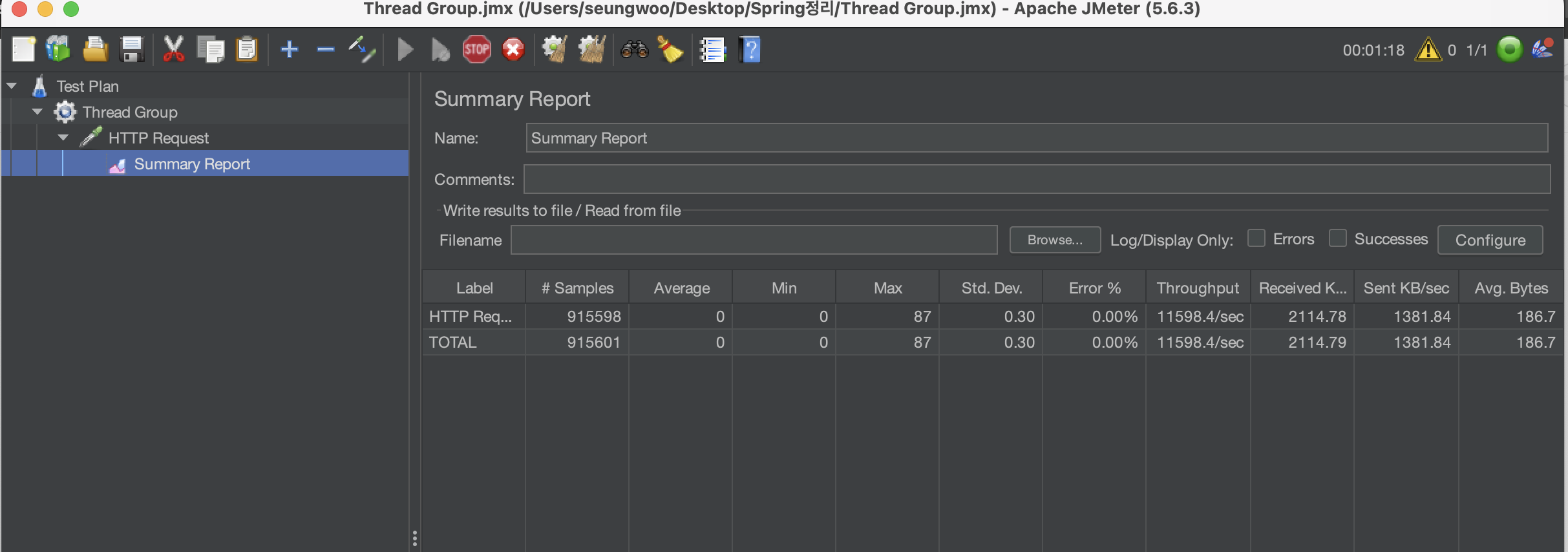Click Start no pauses icon
The height and width of the screenshot is (552, 1568).
[x=440, y=49]
